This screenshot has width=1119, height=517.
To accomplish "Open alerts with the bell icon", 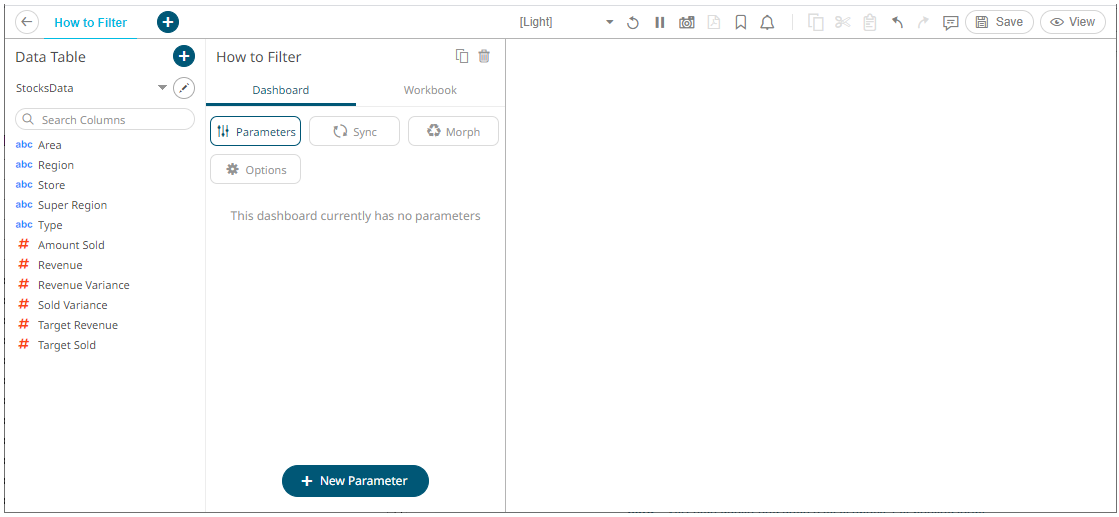I will pyautogui.click(x=767, y=23).
